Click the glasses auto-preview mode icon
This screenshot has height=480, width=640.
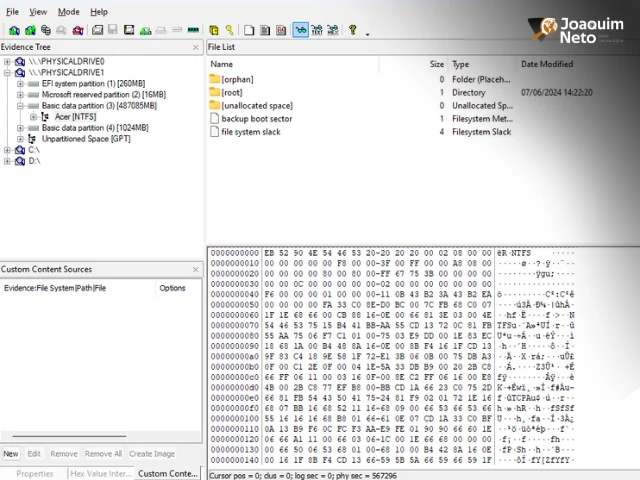point(300,31)
